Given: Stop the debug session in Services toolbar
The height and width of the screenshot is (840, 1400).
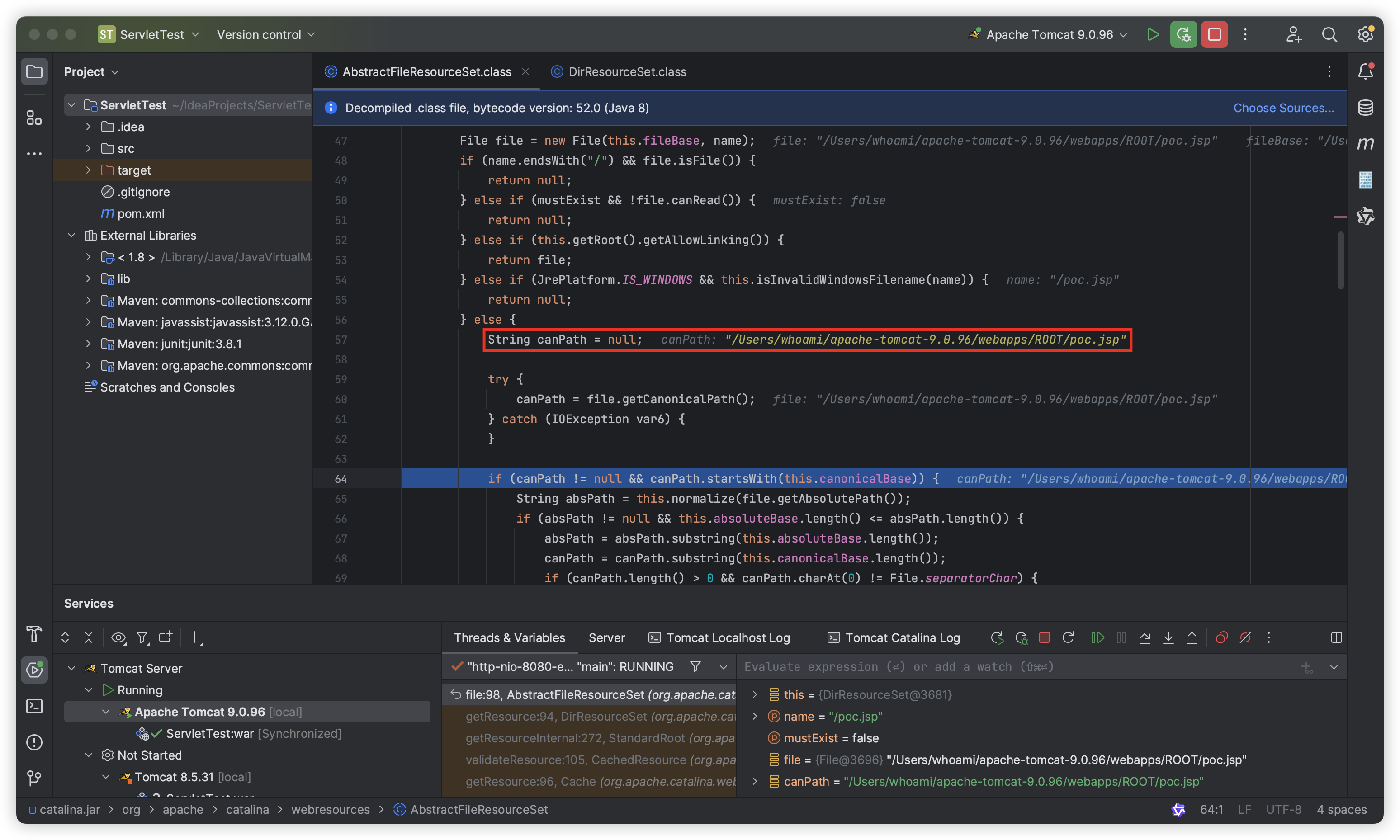Looking at the screenshot, I should [x=1045, y=638].
